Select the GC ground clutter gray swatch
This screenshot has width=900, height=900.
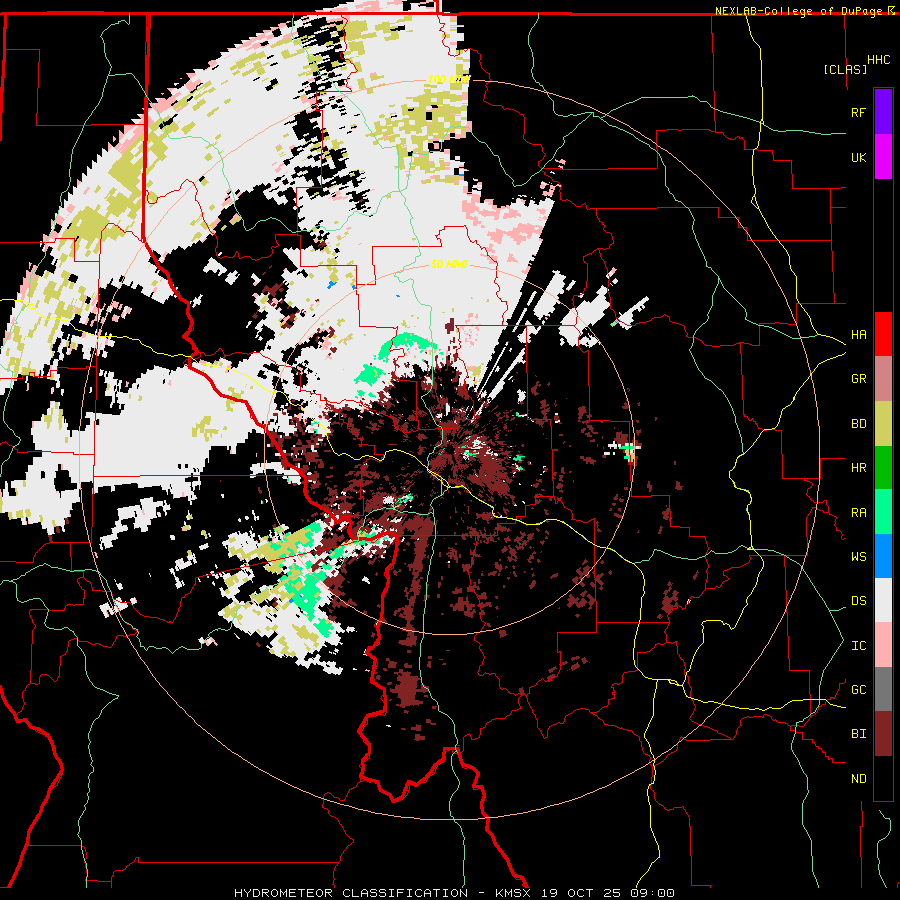[x=883, y=690]
